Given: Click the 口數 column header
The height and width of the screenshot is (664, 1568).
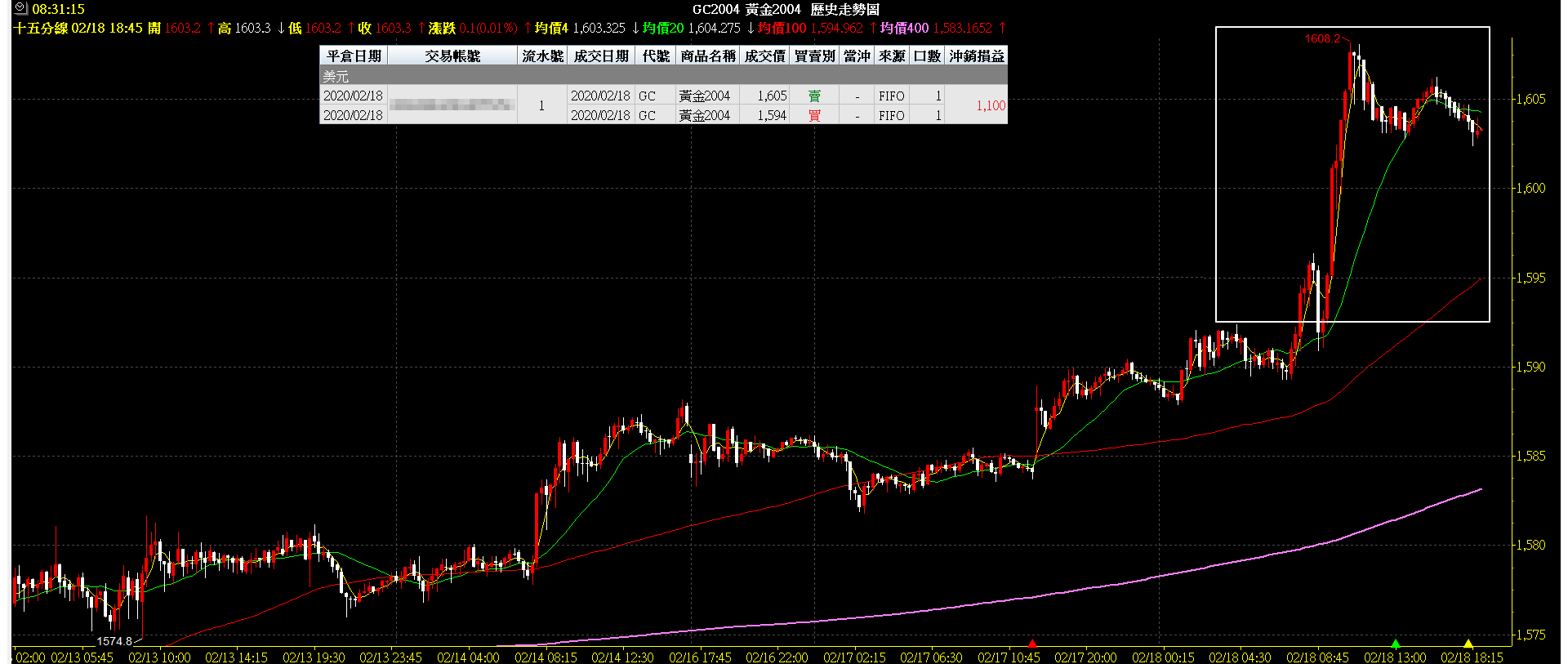Looking at the screenshot, I should pyautogui.click(x=927, y=56).
